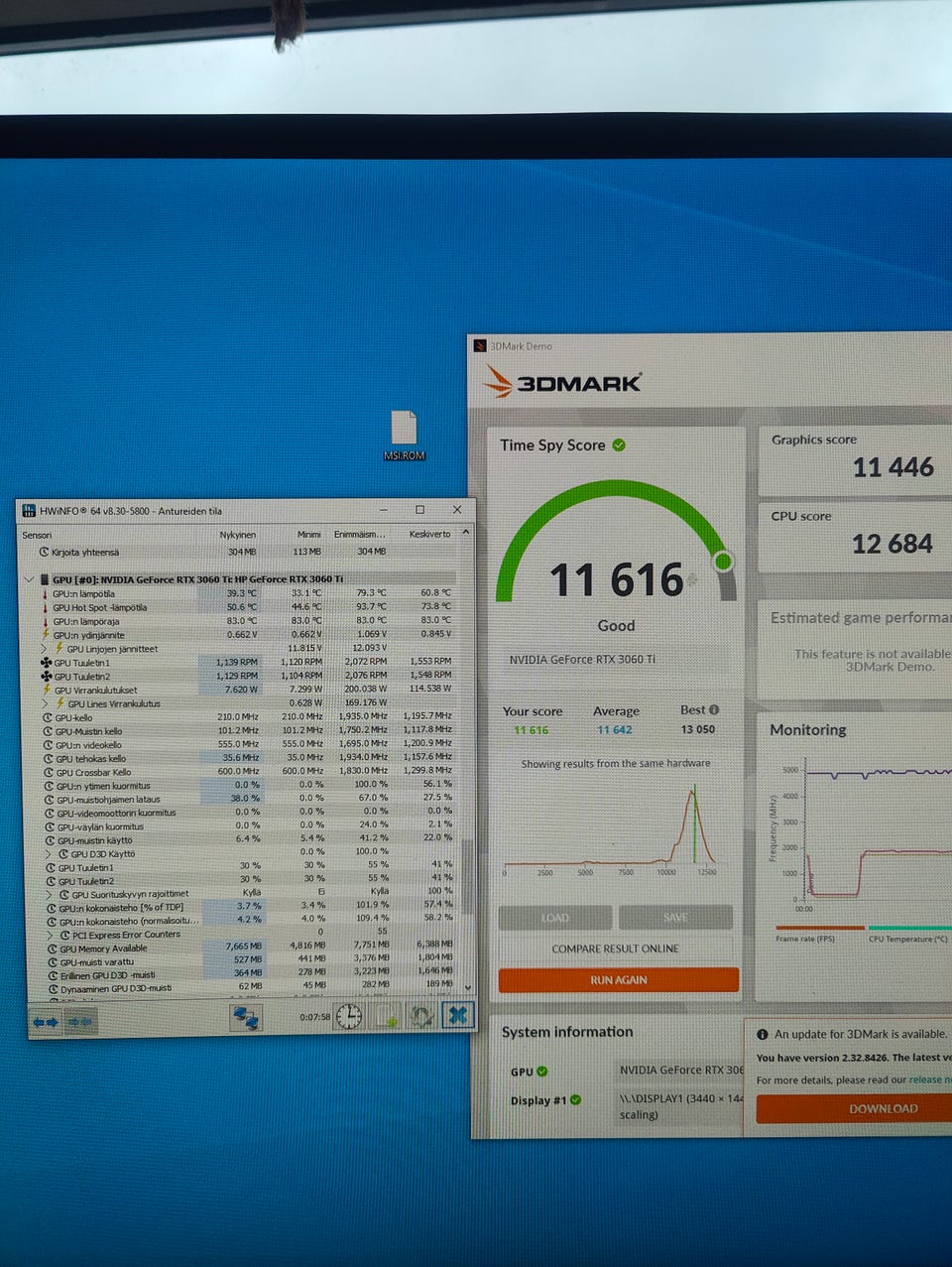Click the SAVE button in 3DMark
This screenshot has height=1267, width=952.
click(675, 917)
